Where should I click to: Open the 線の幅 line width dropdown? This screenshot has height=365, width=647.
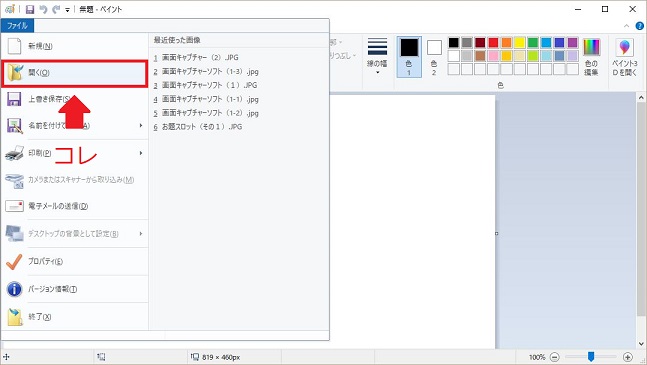(377, 57)
